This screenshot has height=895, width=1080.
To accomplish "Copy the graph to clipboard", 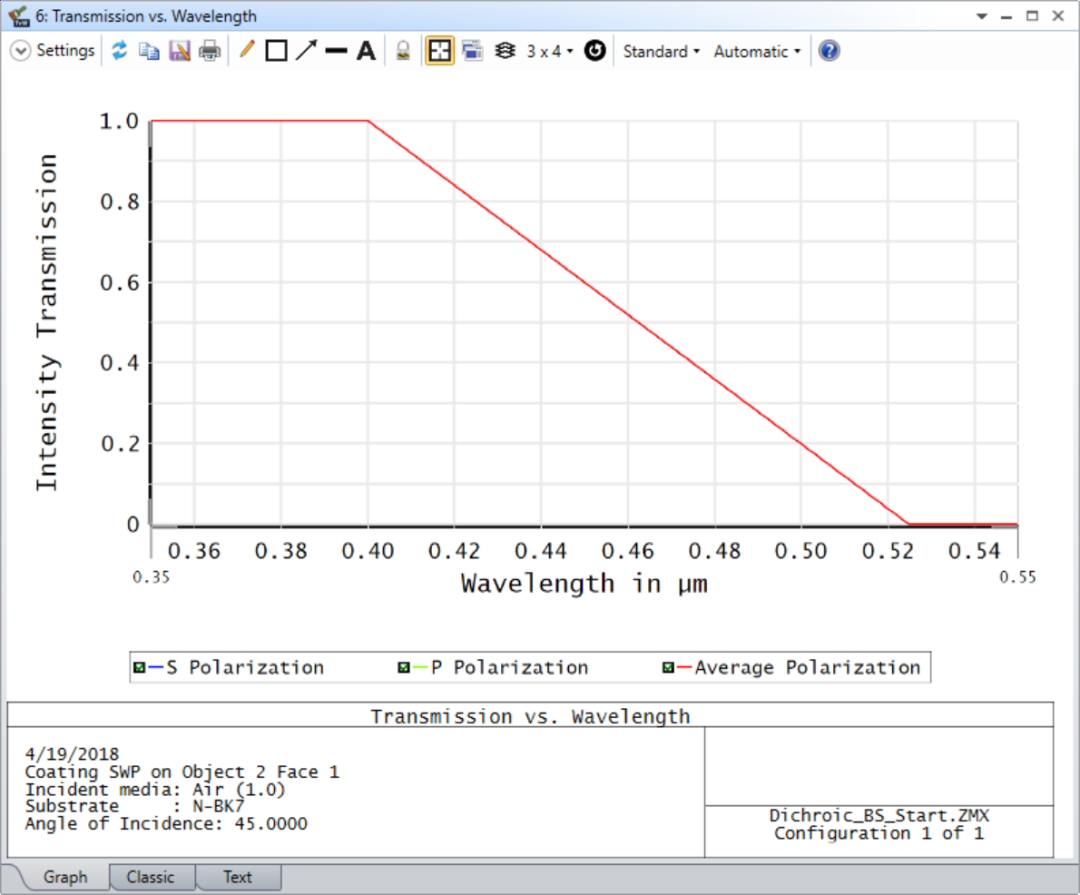I will [148, 50].
